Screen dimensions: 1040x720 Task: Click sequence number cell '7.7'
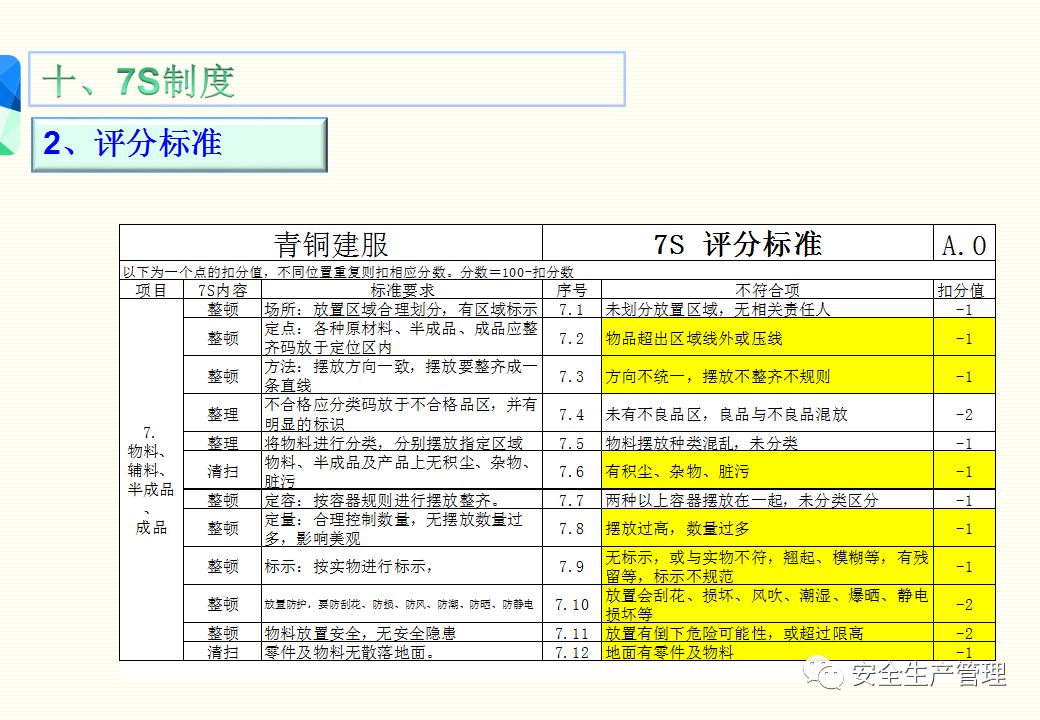coord(572,499)
